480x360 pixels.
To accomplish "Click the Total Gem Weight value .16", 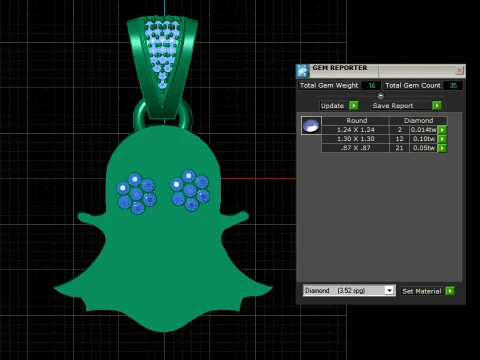I will [x=371, y=86].
